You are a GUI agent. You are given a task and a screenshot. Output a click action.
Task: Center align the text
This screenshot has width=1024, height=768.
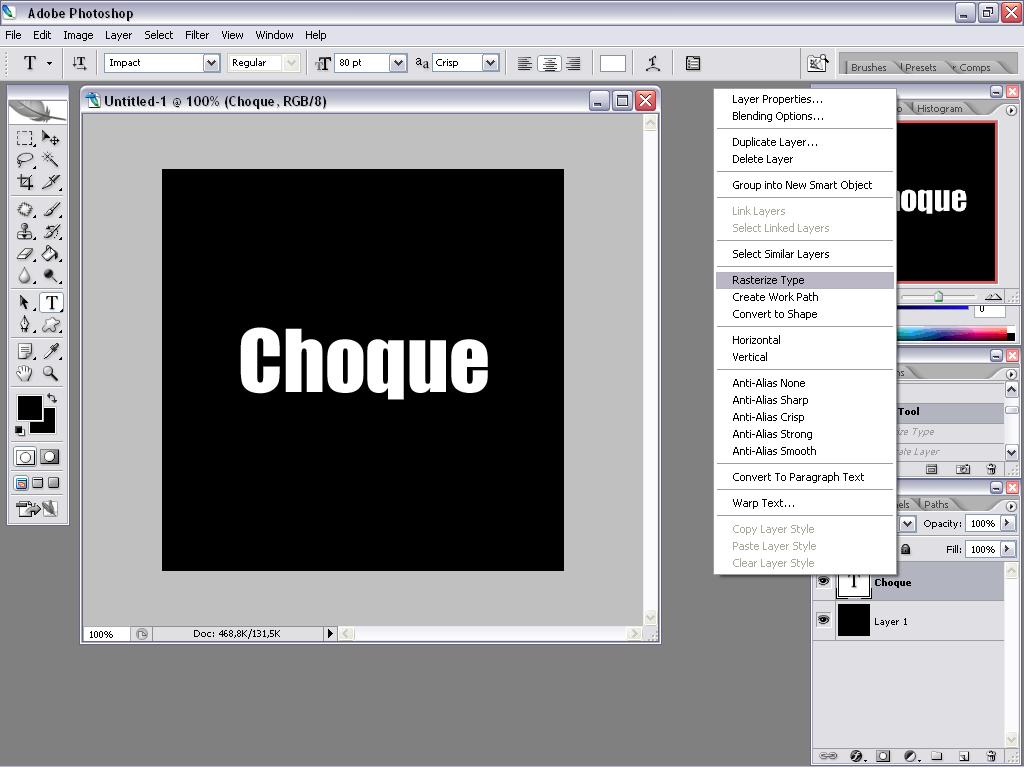549,63
